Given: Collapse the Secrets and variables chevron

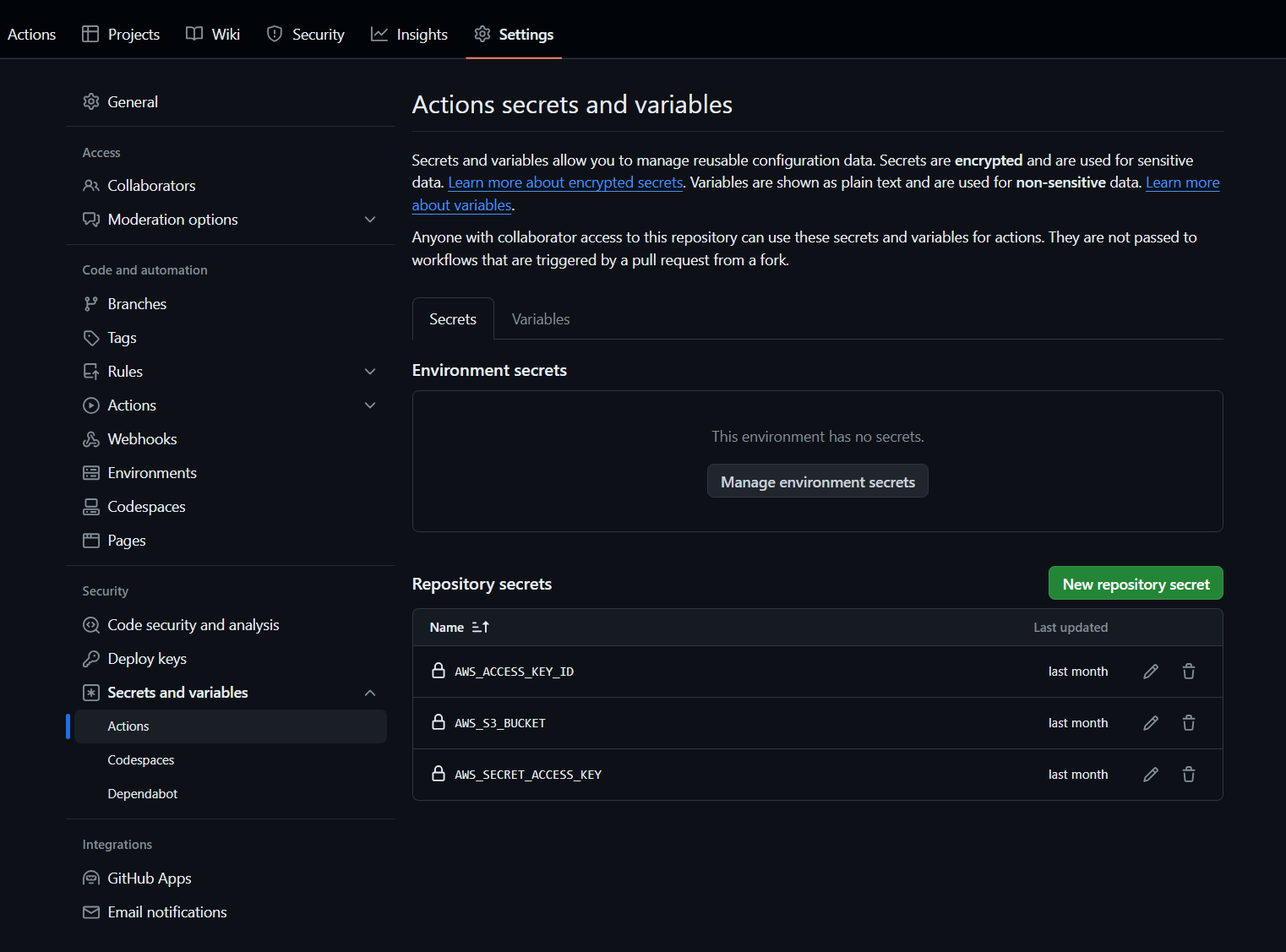Looking at the screenshot, I should (x=370, y=693).
